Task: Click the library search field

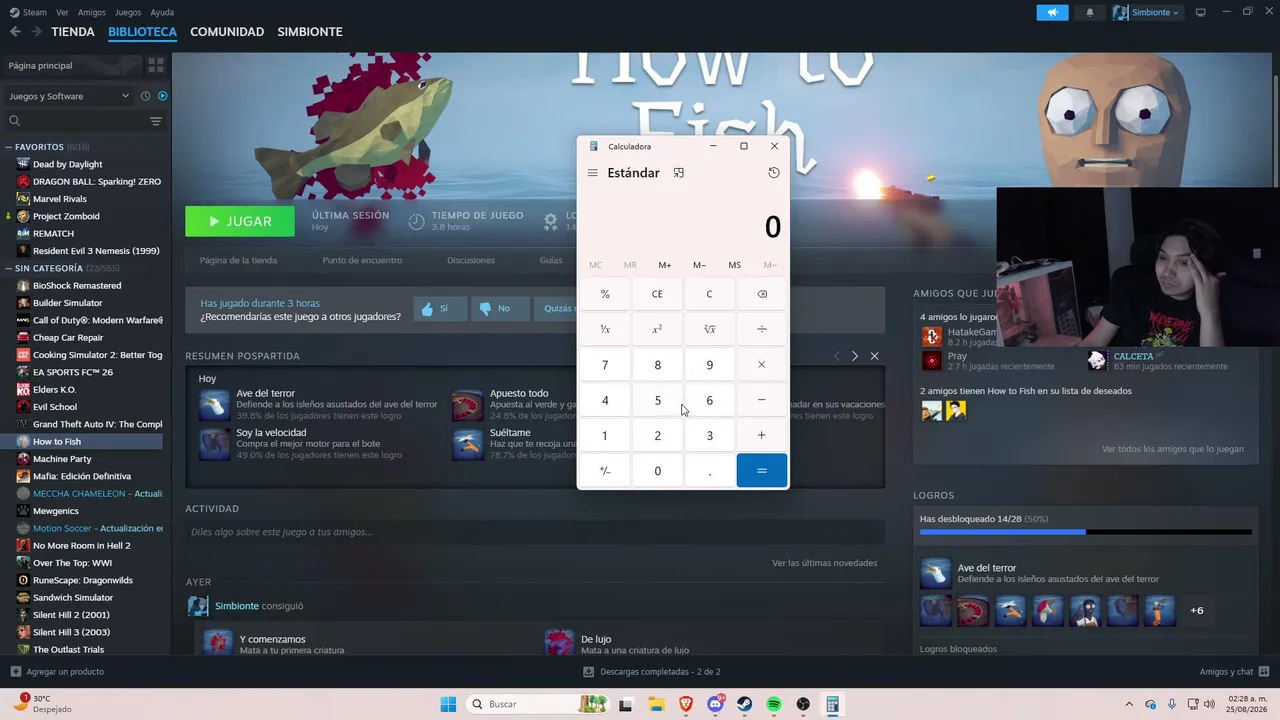Action: click(x=75, y=121)
